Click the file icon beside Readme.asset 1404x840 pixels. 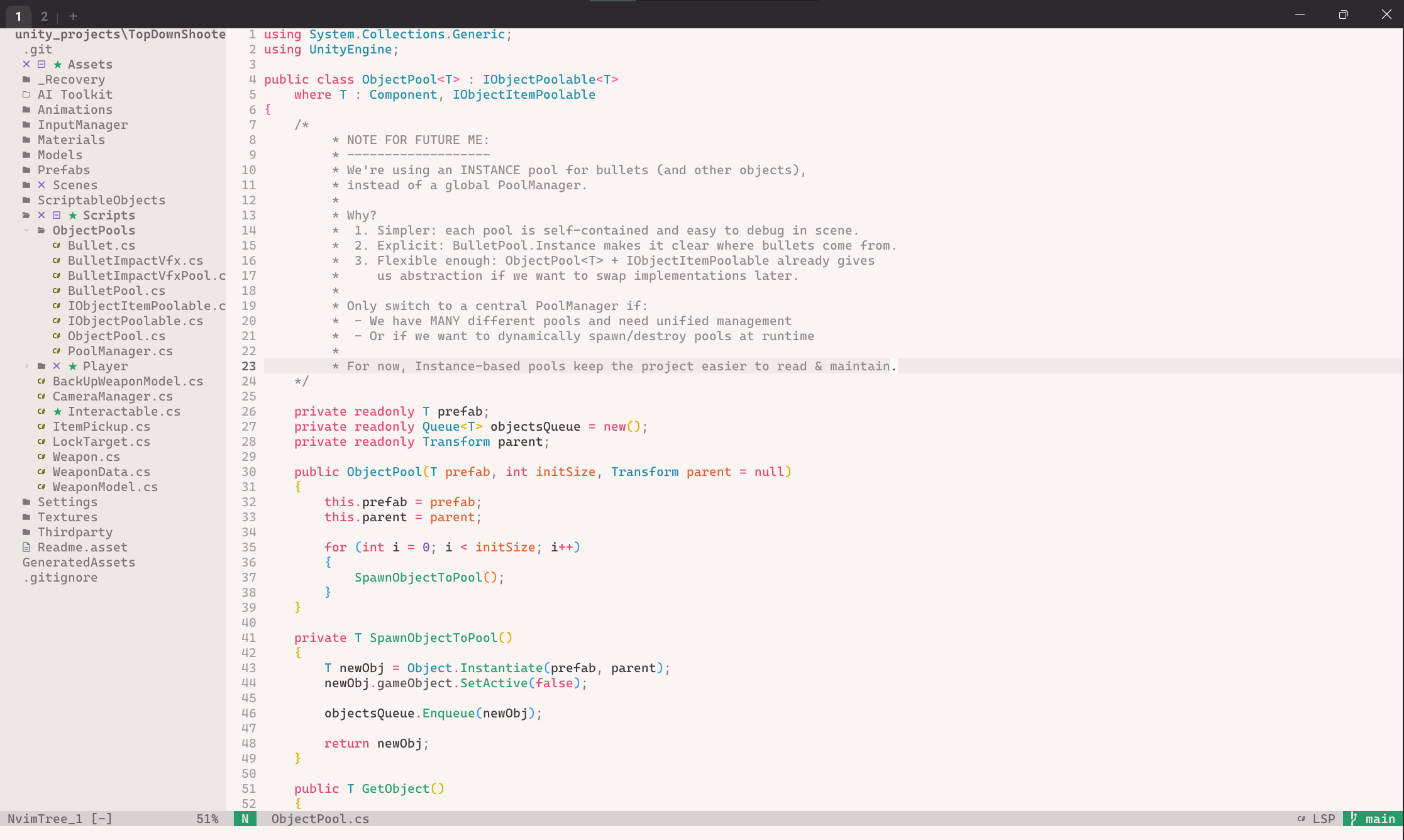click(26, 548)
